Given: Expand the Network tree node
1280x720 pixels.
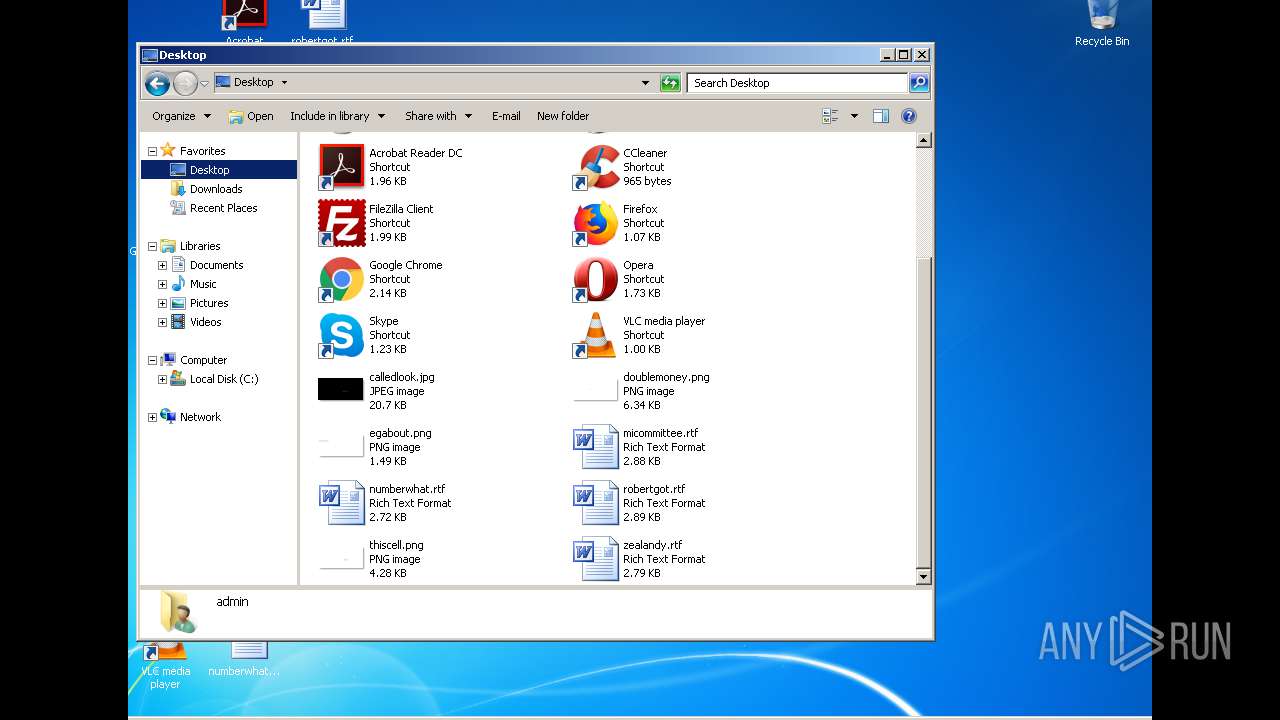Looking at the screenshot, I should tap(152, 417).
